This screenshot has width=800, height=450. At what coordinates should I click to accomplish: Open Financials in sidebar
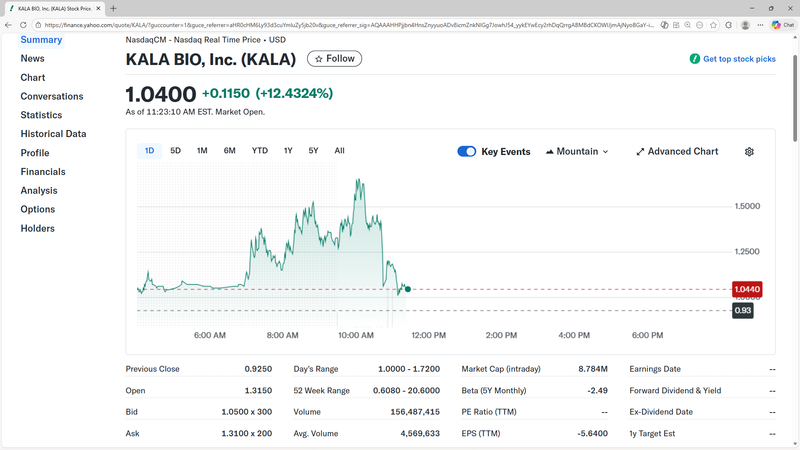tap(43, 172)
